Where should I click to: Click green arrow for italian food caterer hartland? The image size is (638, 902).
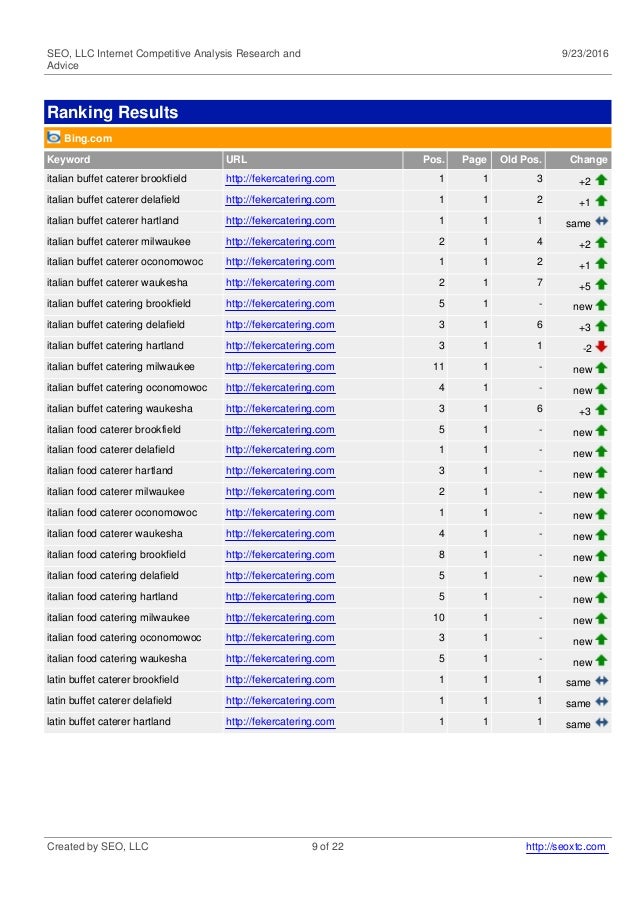click(601, 472)
